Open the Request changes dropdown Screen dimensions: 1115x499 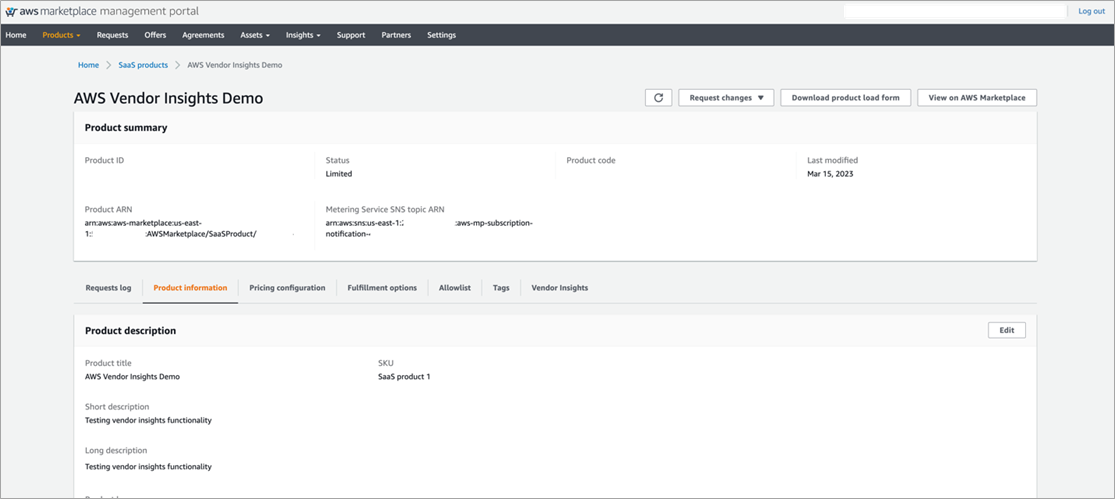coord(726,98)
